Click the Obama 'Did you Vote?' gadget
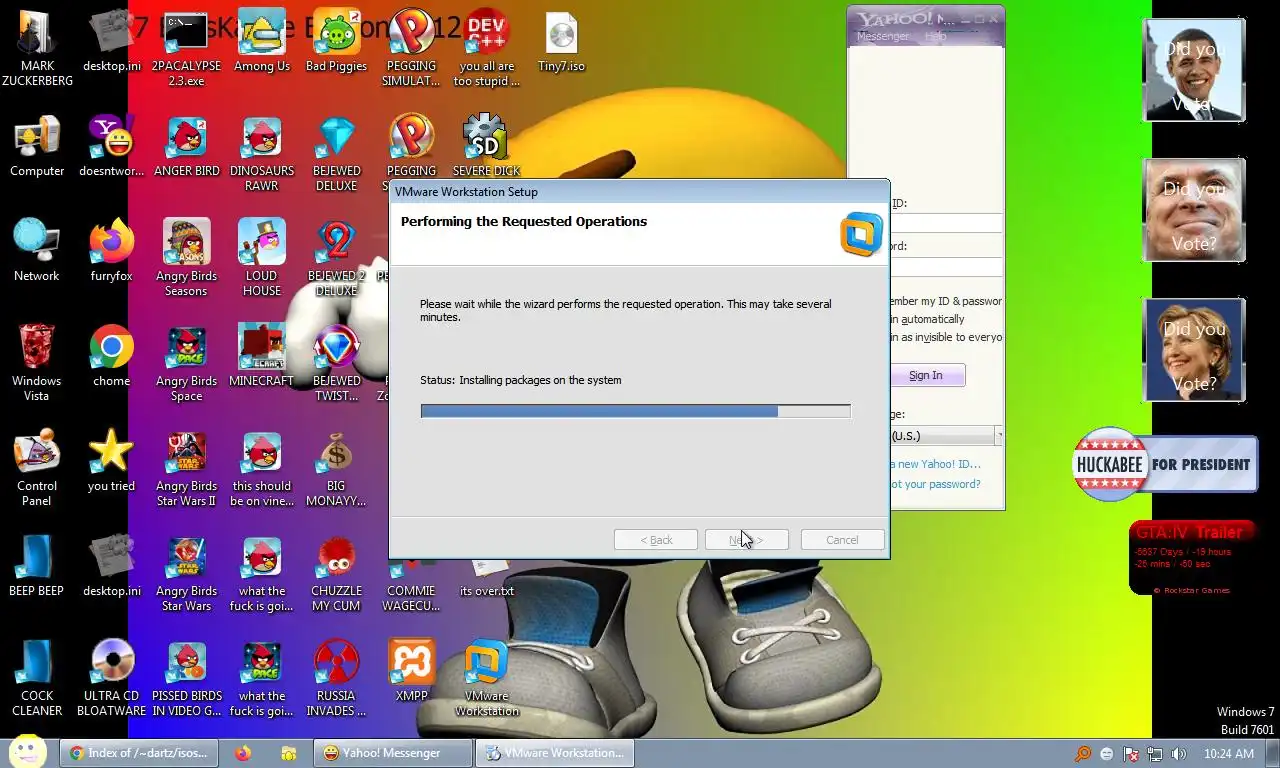The height and width of the screenshot is (768, 1280). [1194, 70]
